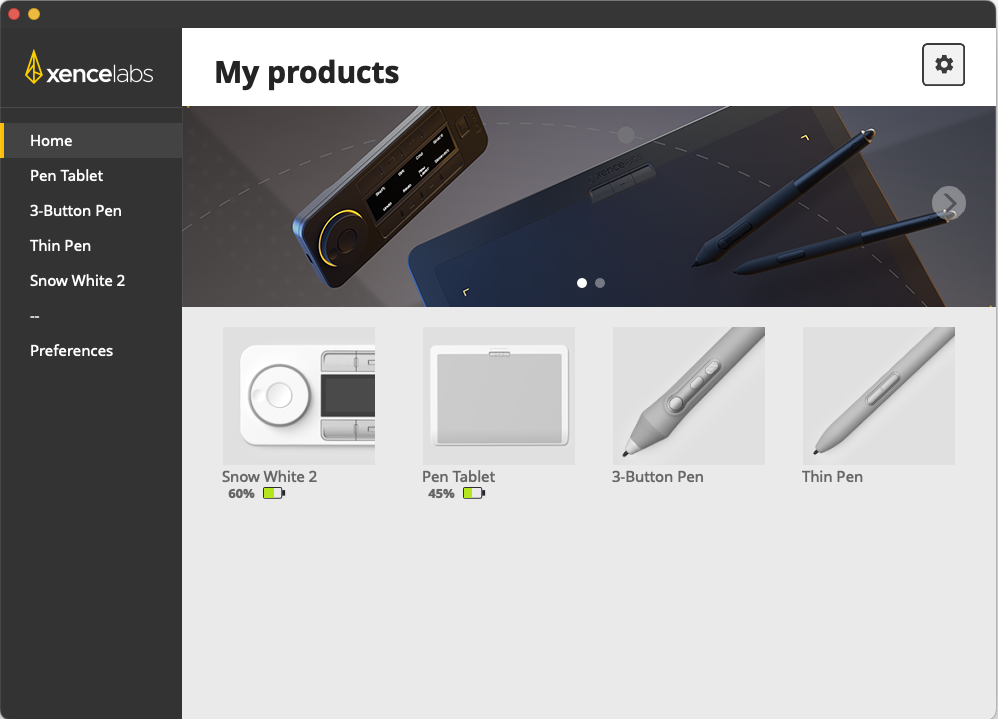Image resolution: width=998 pixels, height=719 pixels.
Task: Click the Thin Pen product label
Action: pyautogui.click(x=833, y=477)
